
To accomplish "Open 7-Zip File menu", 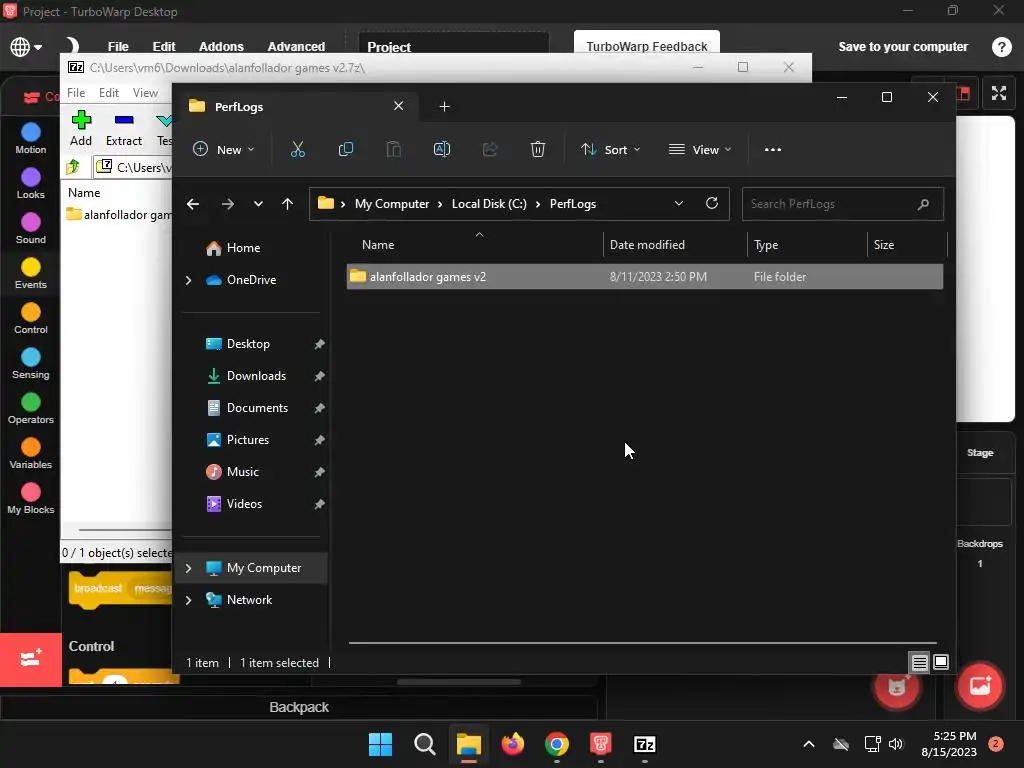I will [76, 93].
